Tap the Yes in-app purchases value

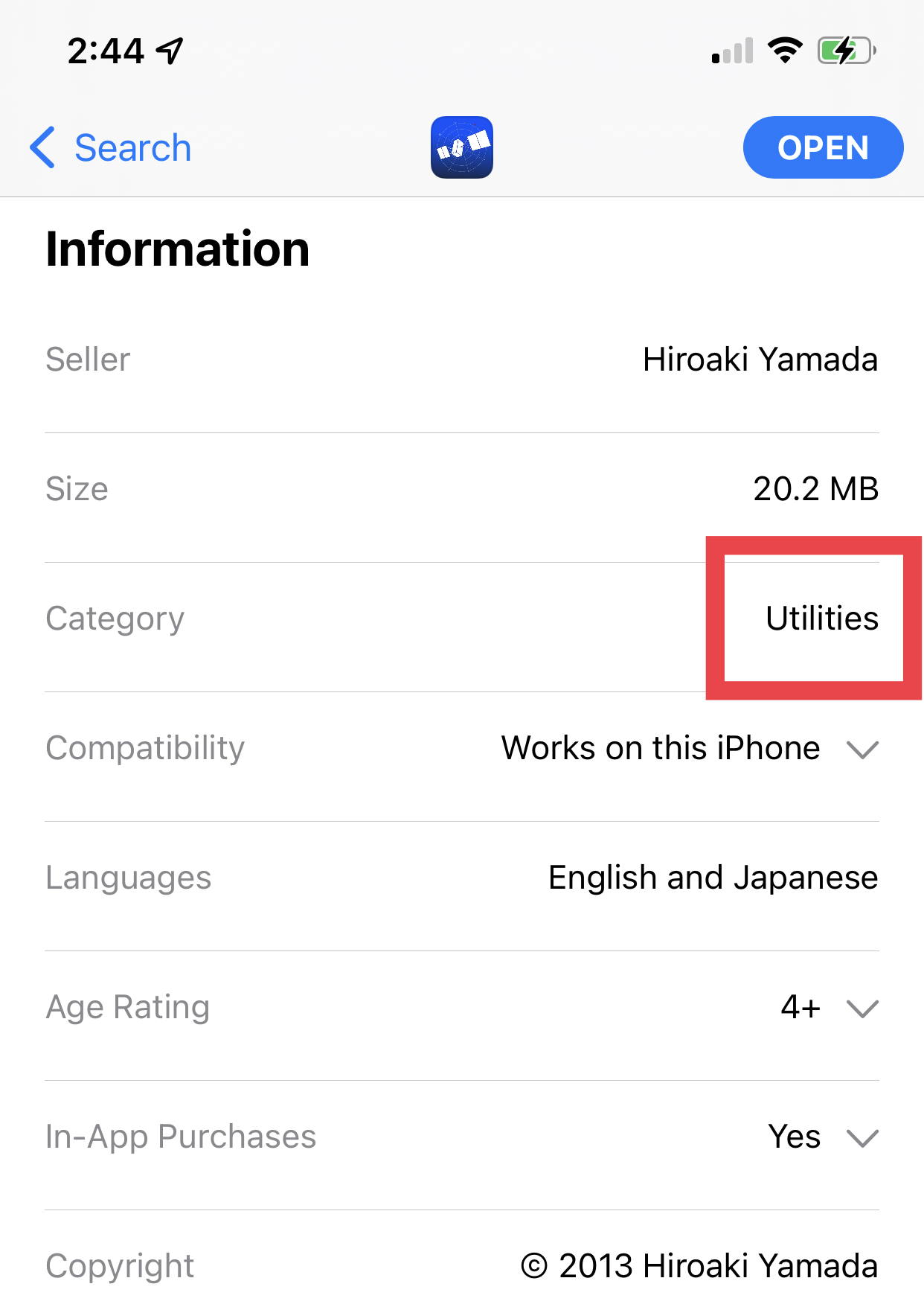point(794,1137)
